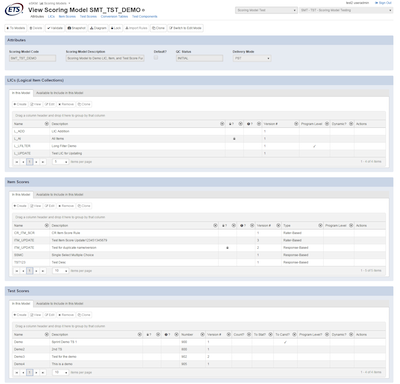
Task: Jump to the Item Scores section link
Action: [67, 16]
